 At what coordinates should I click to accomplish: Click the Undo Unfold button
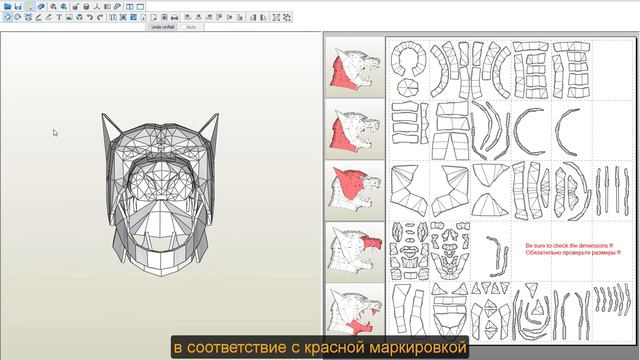coord(162,27)
